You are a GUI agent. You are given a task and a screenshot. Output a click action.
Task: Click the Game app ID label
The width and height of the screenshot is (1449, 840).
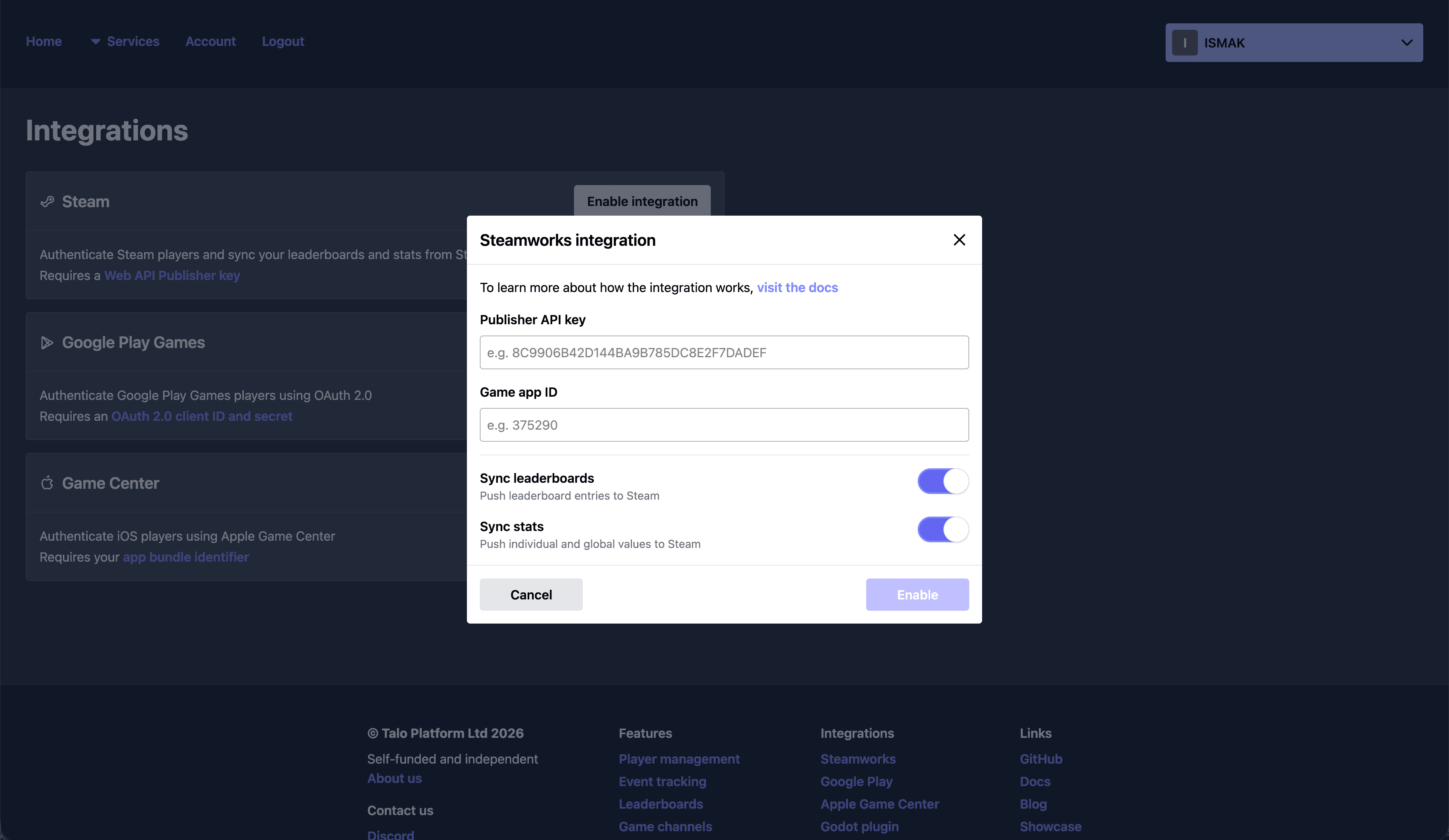pos(518,392)
